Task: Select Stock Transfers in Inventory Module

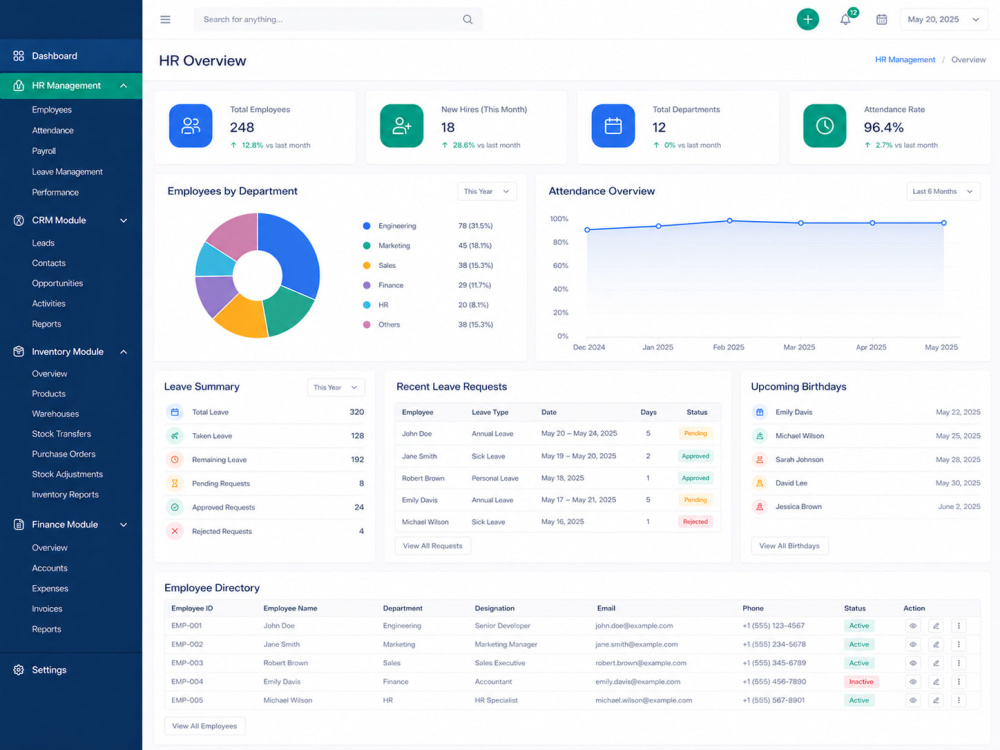Action: coord(61,434)
